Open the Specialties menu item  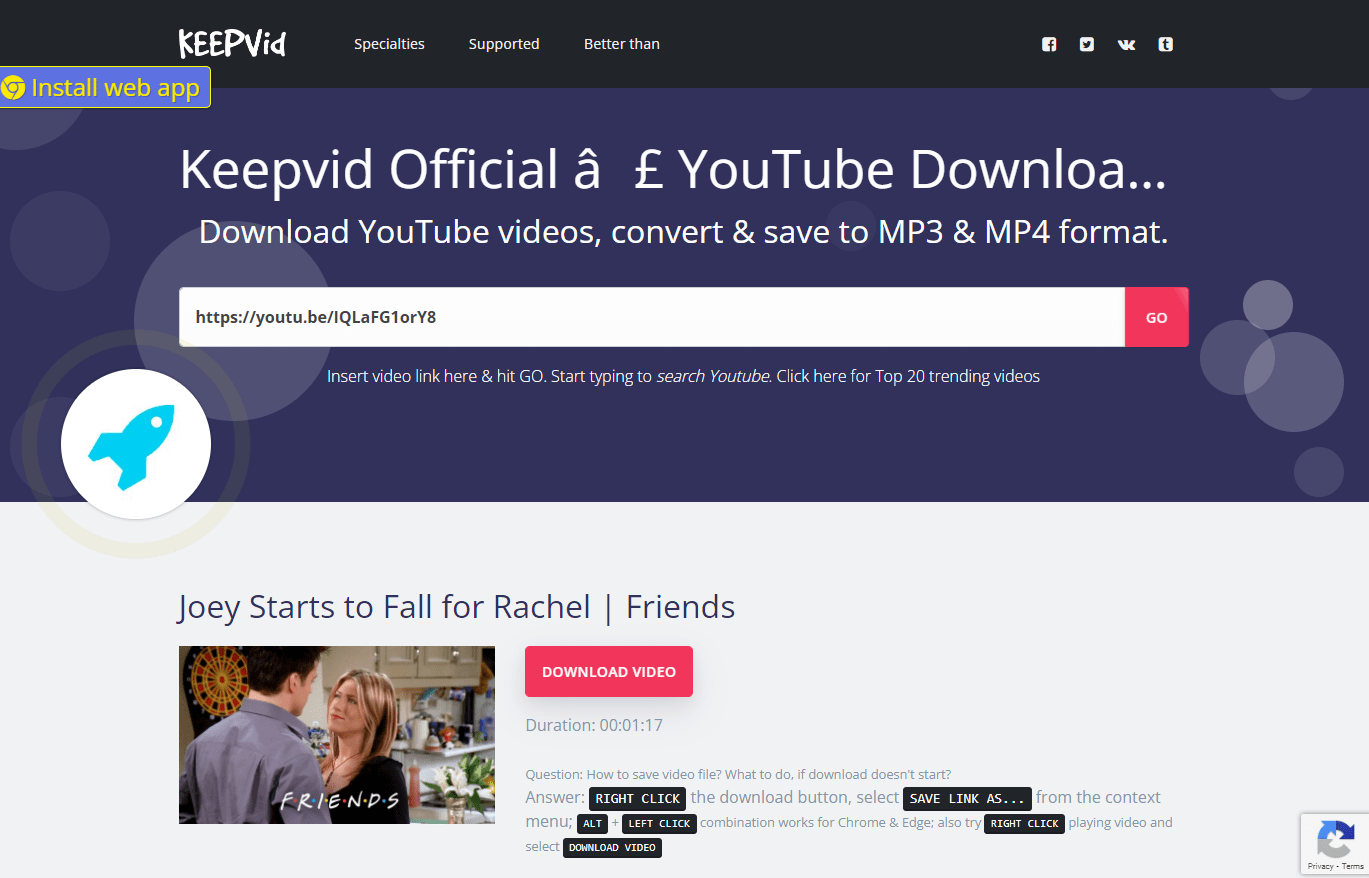pyautogui.click(x=389, y=44)
